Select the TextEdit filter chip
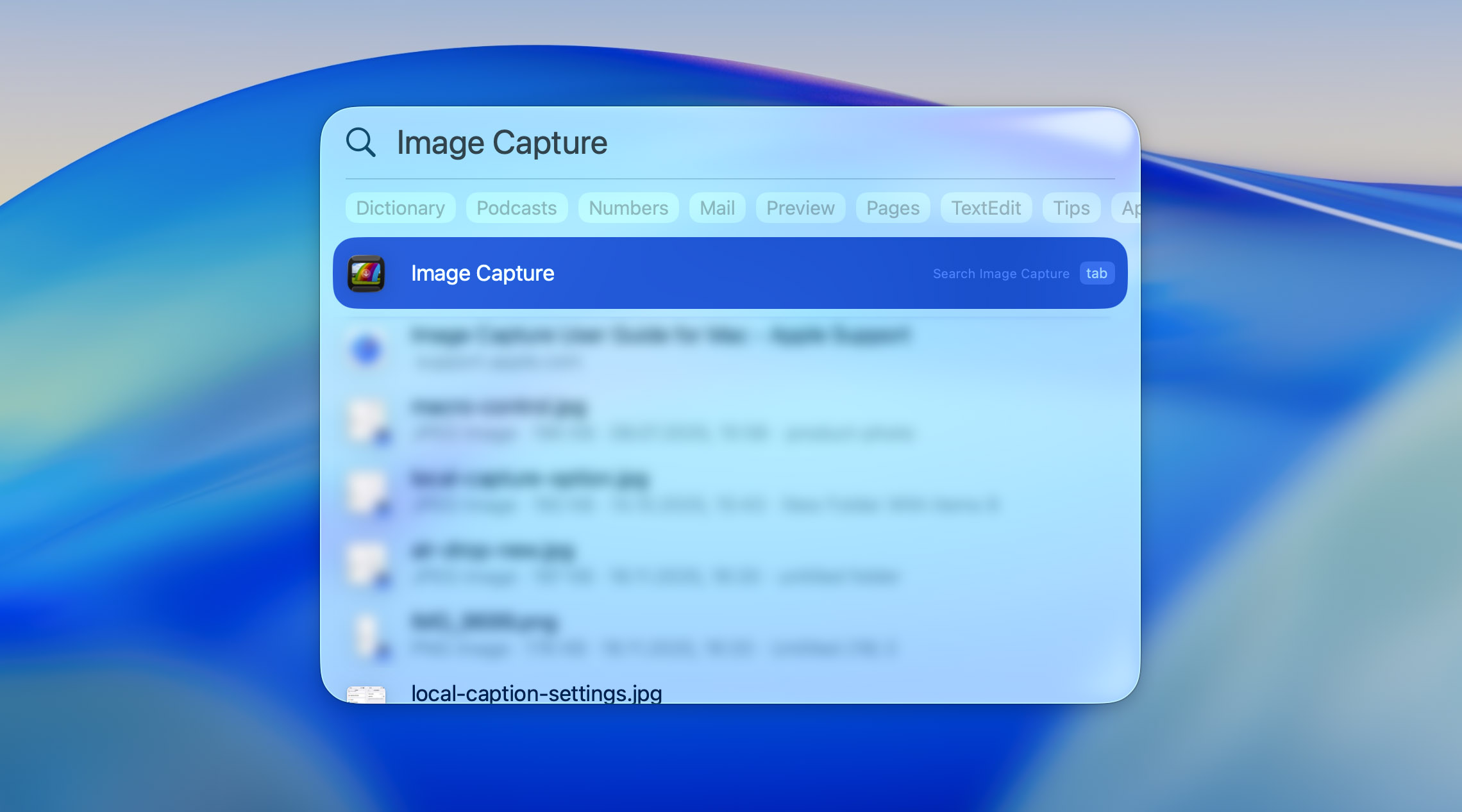Viewport: 1462px width, 812px height. click(x=986, y=208)
